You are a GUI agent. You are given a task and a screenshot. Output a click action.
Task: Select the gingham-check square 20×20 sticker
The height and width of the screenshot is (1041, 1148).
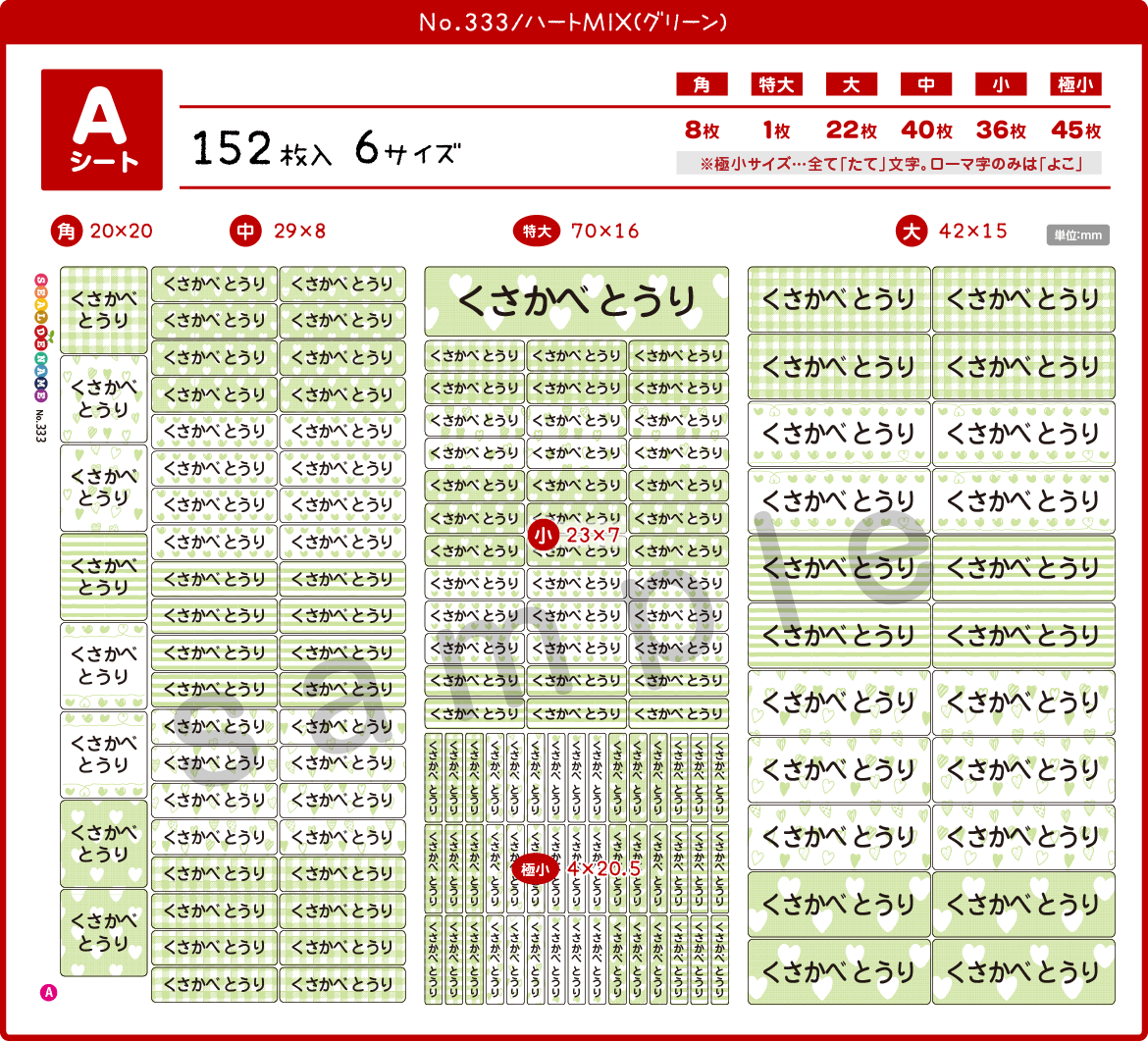[103, 310]
